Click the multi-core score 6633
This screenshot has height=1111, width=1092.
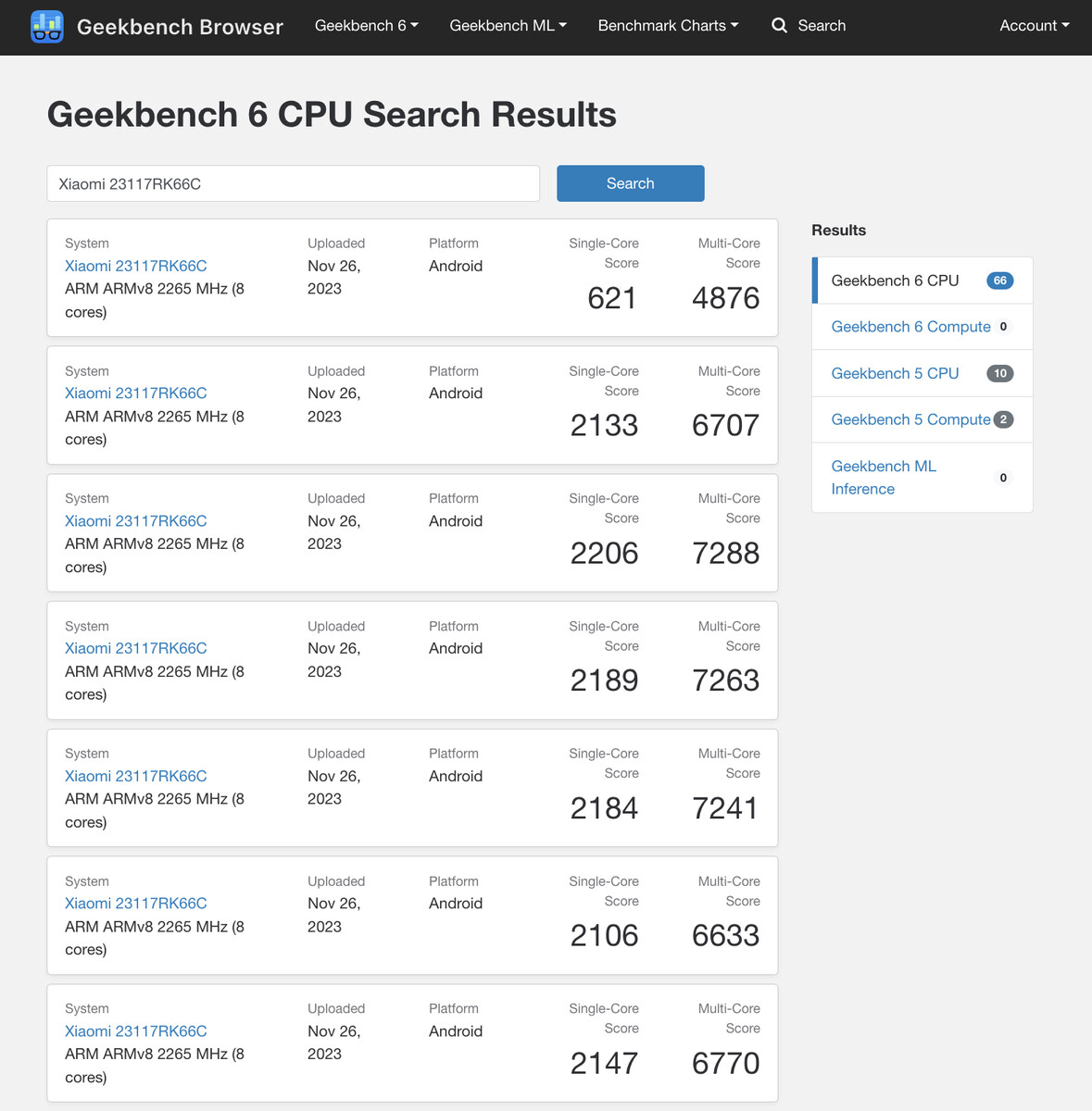(x=726, y=936)
